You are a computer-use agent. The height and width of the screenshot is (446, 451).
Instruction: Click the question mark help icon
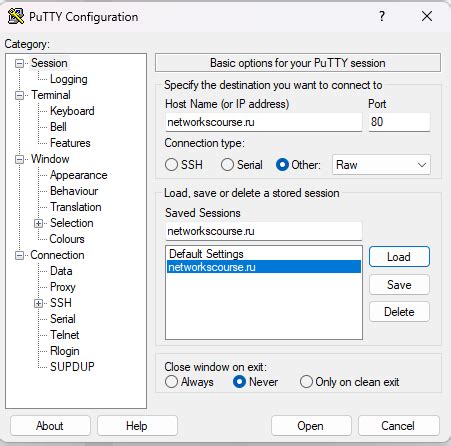pyautogui.click(x=382, y=16)
